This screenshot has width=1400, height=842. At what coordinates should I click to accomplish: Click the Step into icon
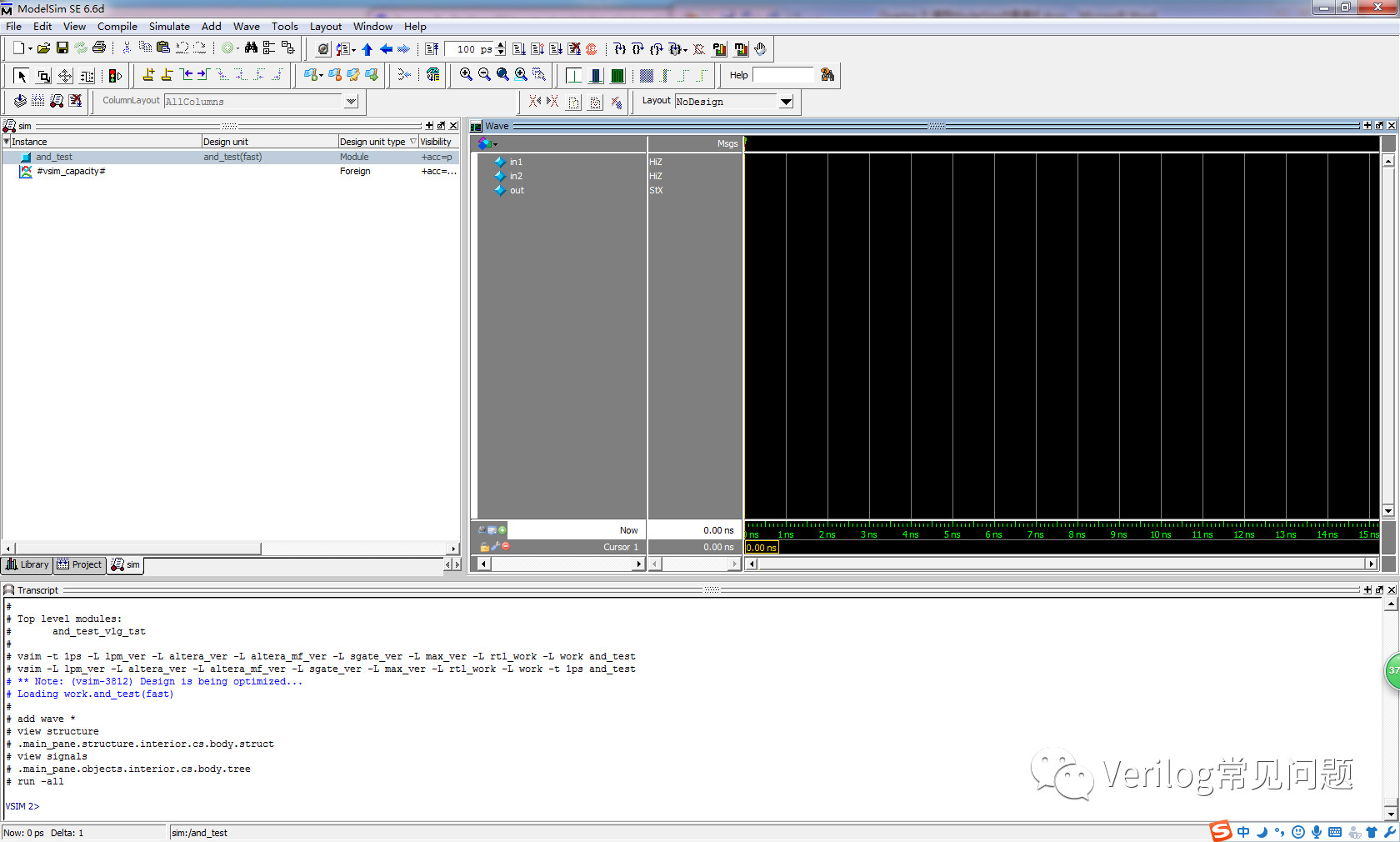(x=619, y=49)
